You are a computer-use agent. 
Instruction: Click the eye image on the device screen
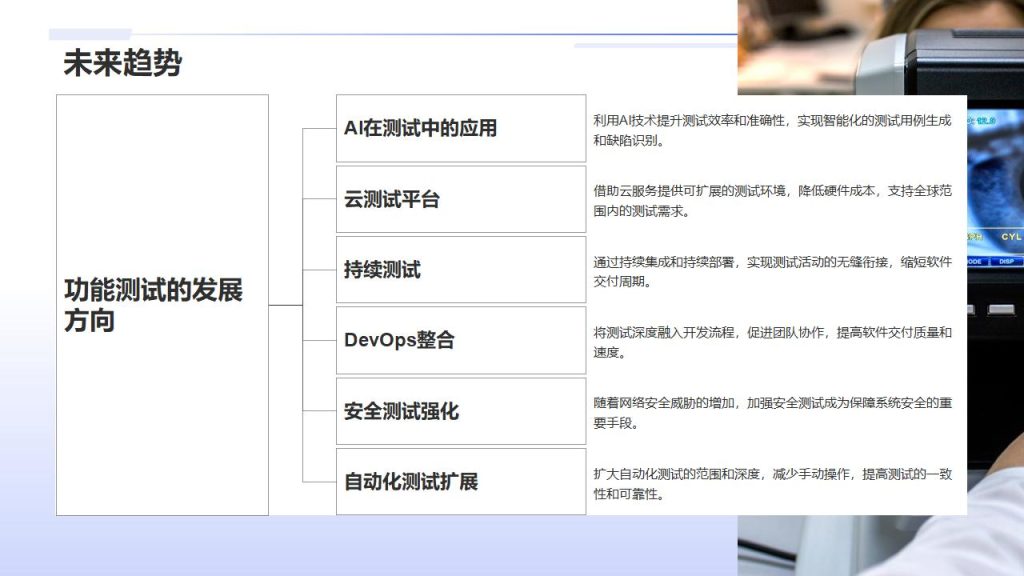[x=995, y=170]
